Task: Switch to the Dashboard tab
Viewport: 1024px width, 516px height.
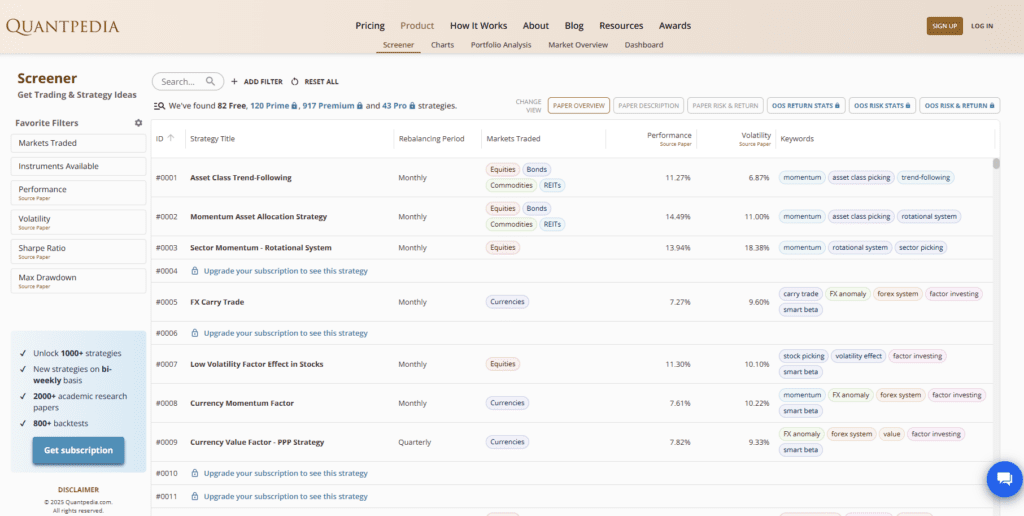Action: [644, 45]
